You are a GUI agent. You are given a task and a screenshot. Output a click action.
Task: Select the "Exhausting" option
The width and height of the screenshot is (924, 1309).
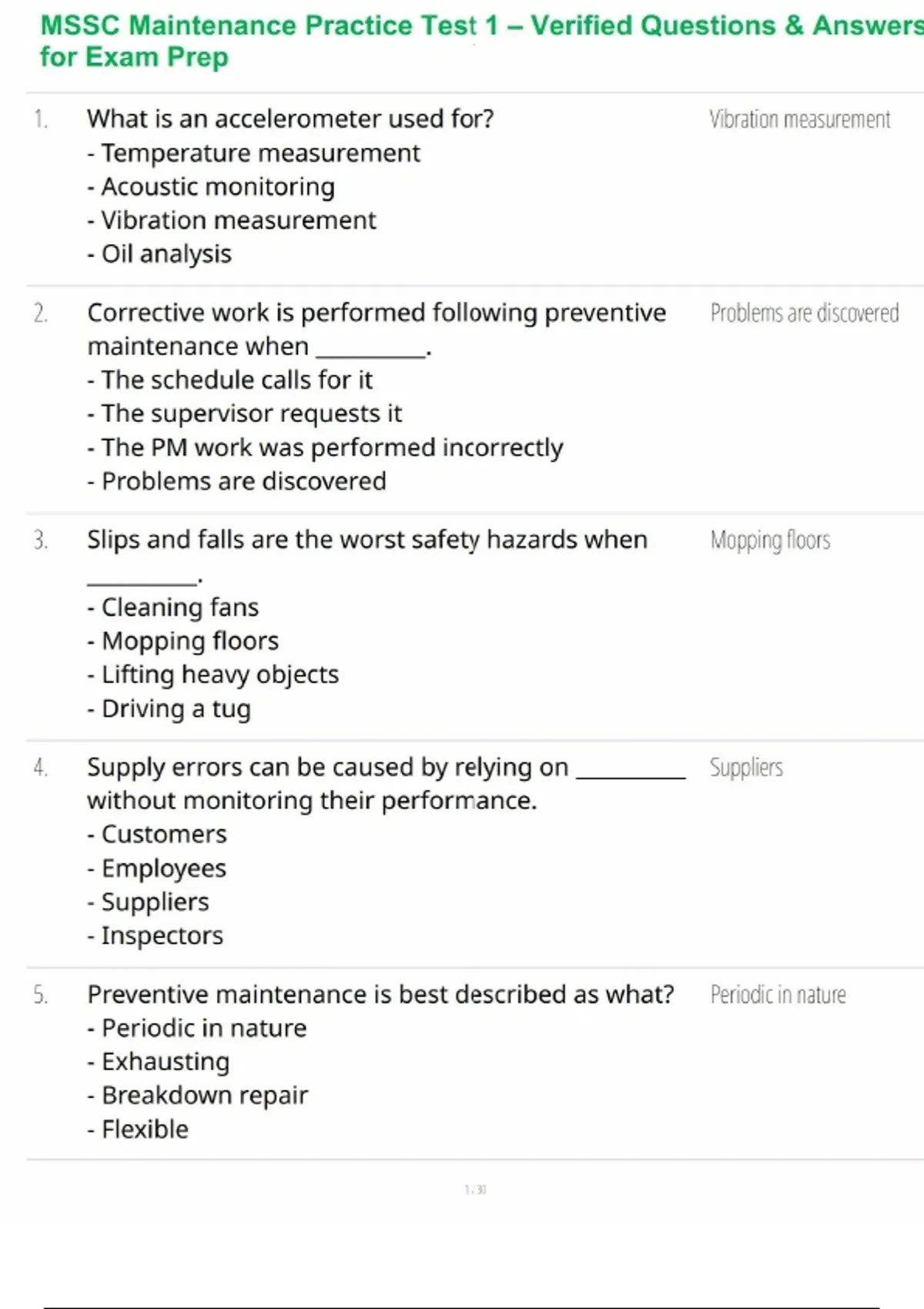(166, 1062)
